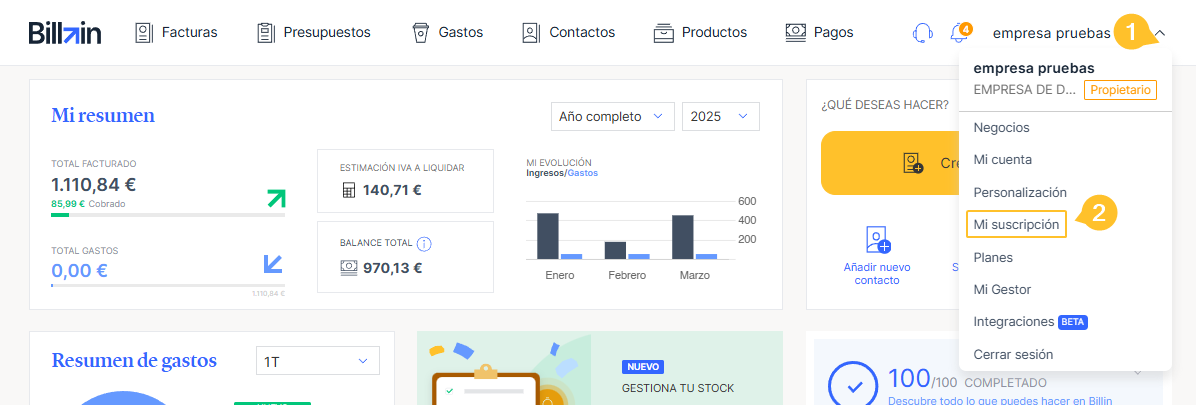
Task: Click the blue down-left arrow icon
Action: (x=273, y=264)
